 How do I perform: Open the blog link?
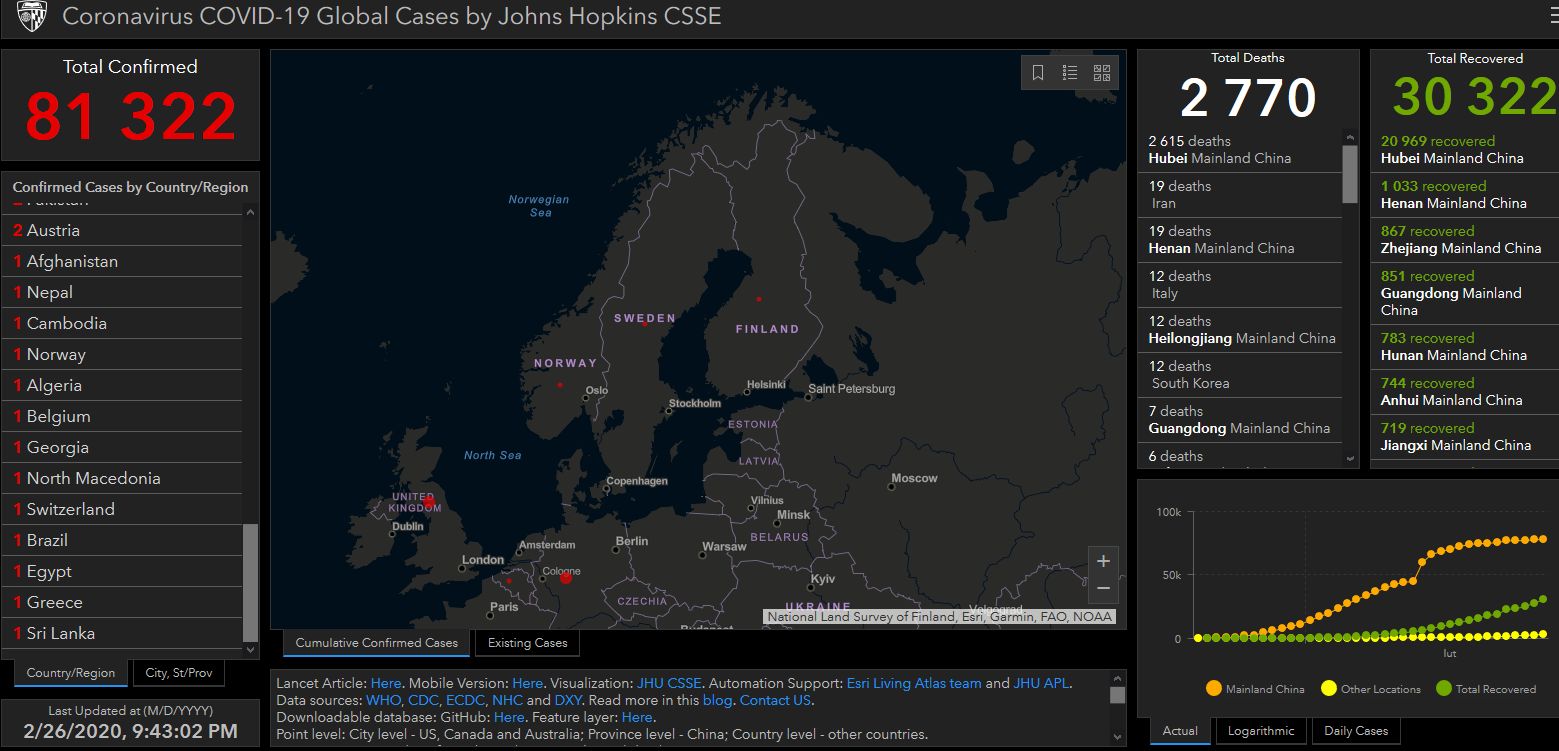(717, 700)
